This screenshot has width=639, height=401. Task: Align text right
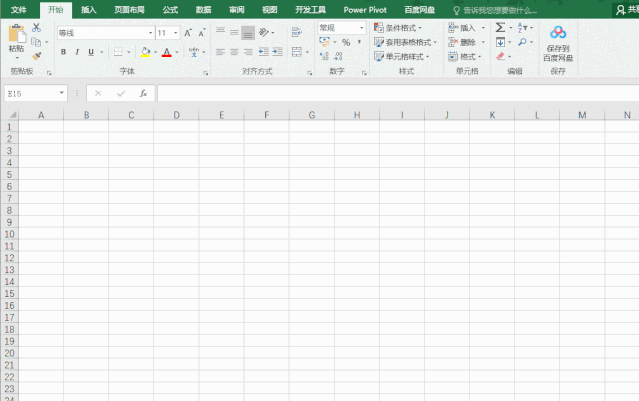coord(248,52)
